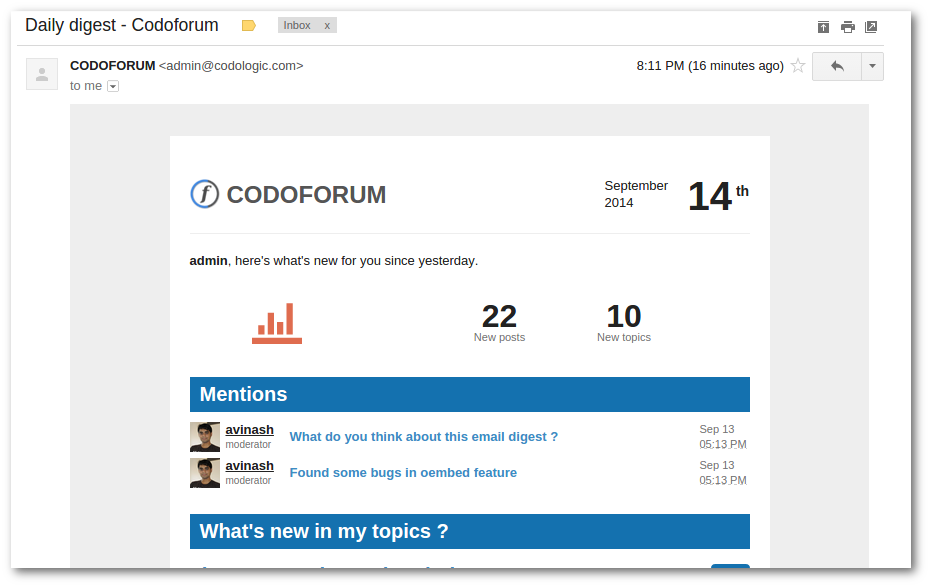Open 'What do you think about this email digest ?'
Viewport: 930px width, 587px height.
(423, 437)
